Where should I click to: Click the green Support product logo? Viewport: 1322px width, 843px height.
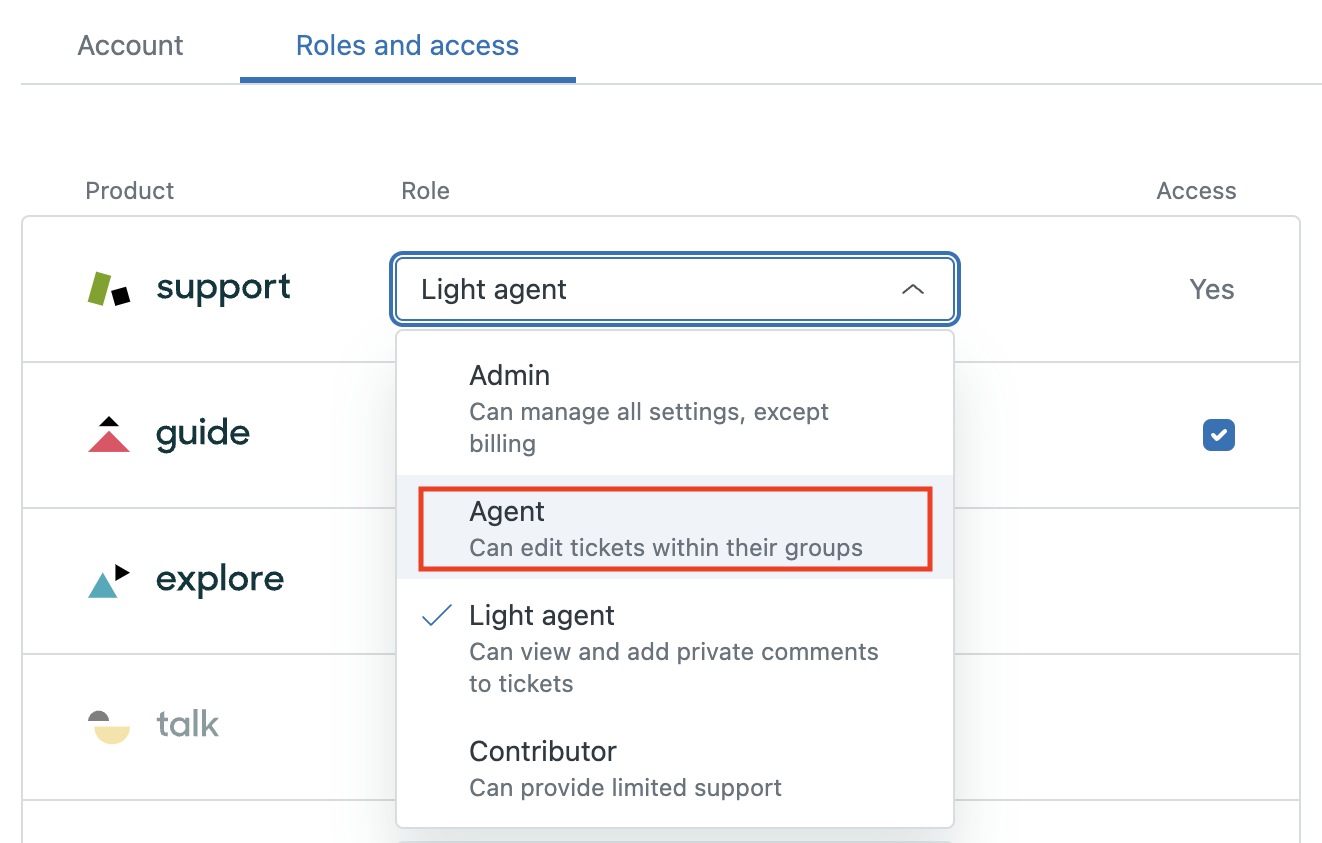point(109,289)
